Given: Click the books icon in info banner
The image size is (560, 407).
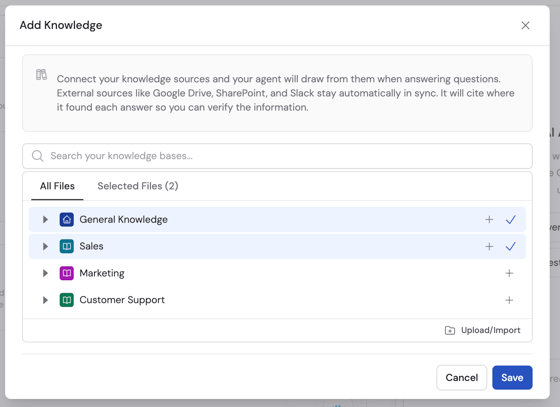Looking at the screenshot, I should [41, 75].
